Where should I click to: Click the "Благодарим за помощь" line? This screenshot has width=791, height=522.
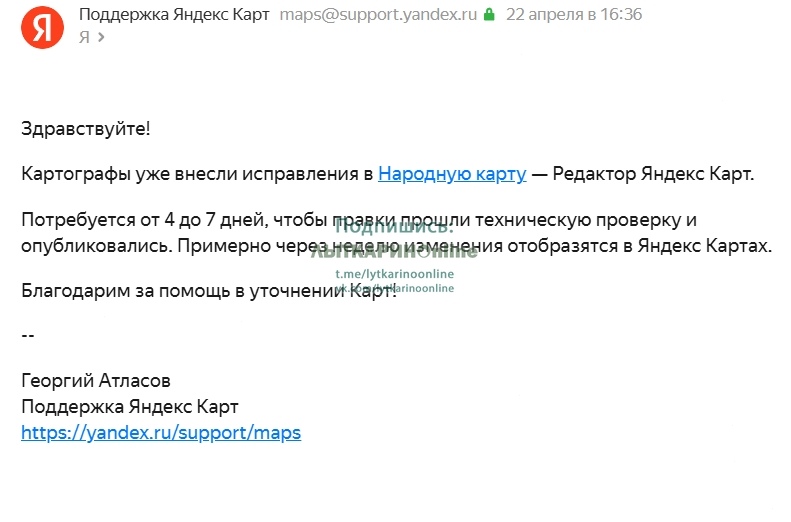150,290
